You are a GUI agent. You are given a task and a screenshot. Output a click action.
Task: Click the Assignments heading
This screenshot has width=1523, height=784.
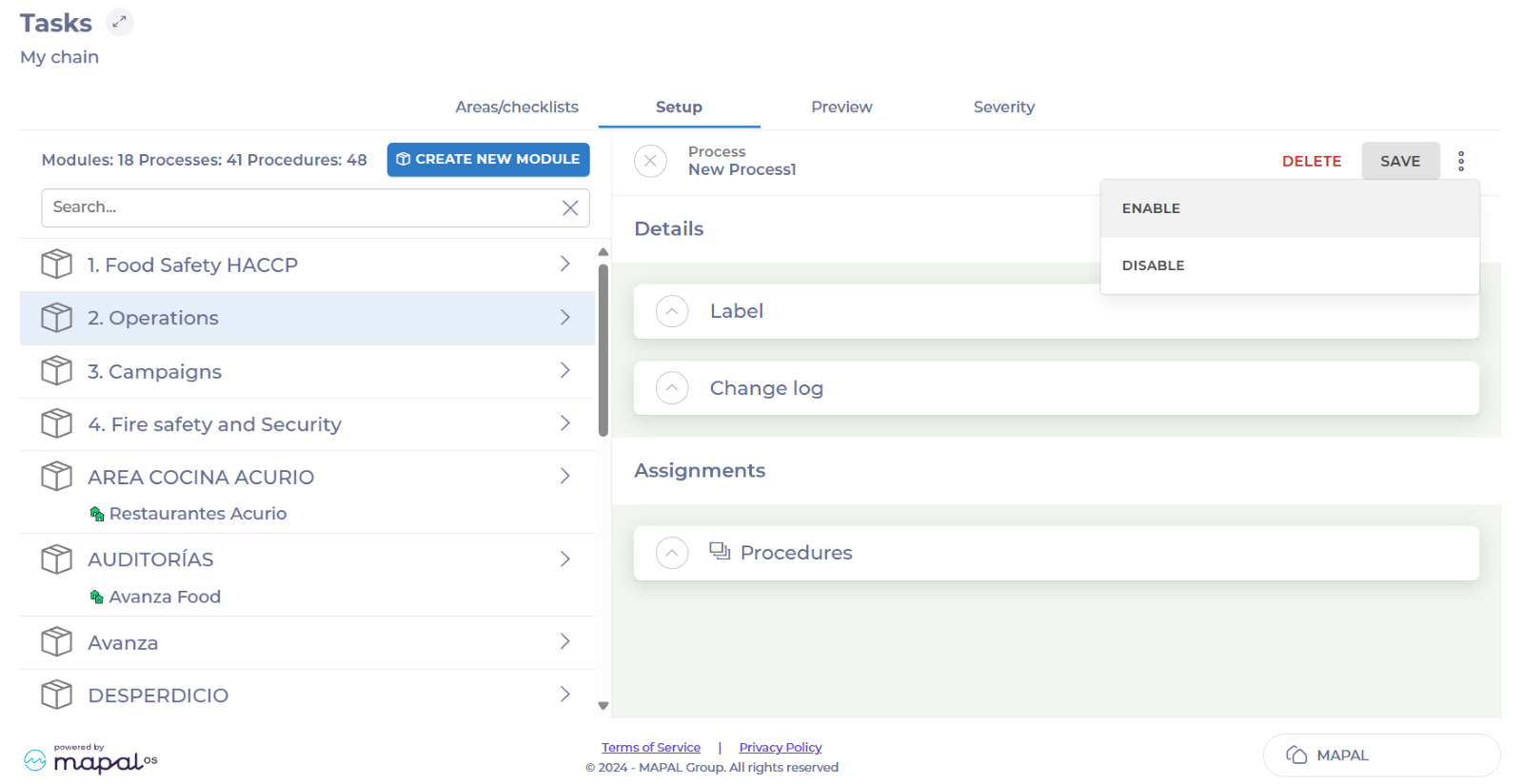[x=700, y=470]
